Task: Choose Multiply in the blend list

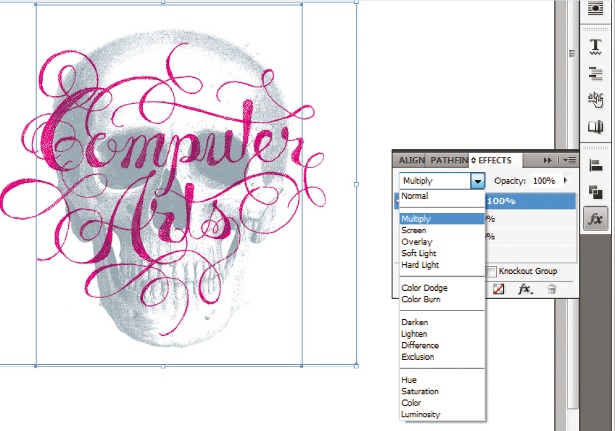Action: 442,219
